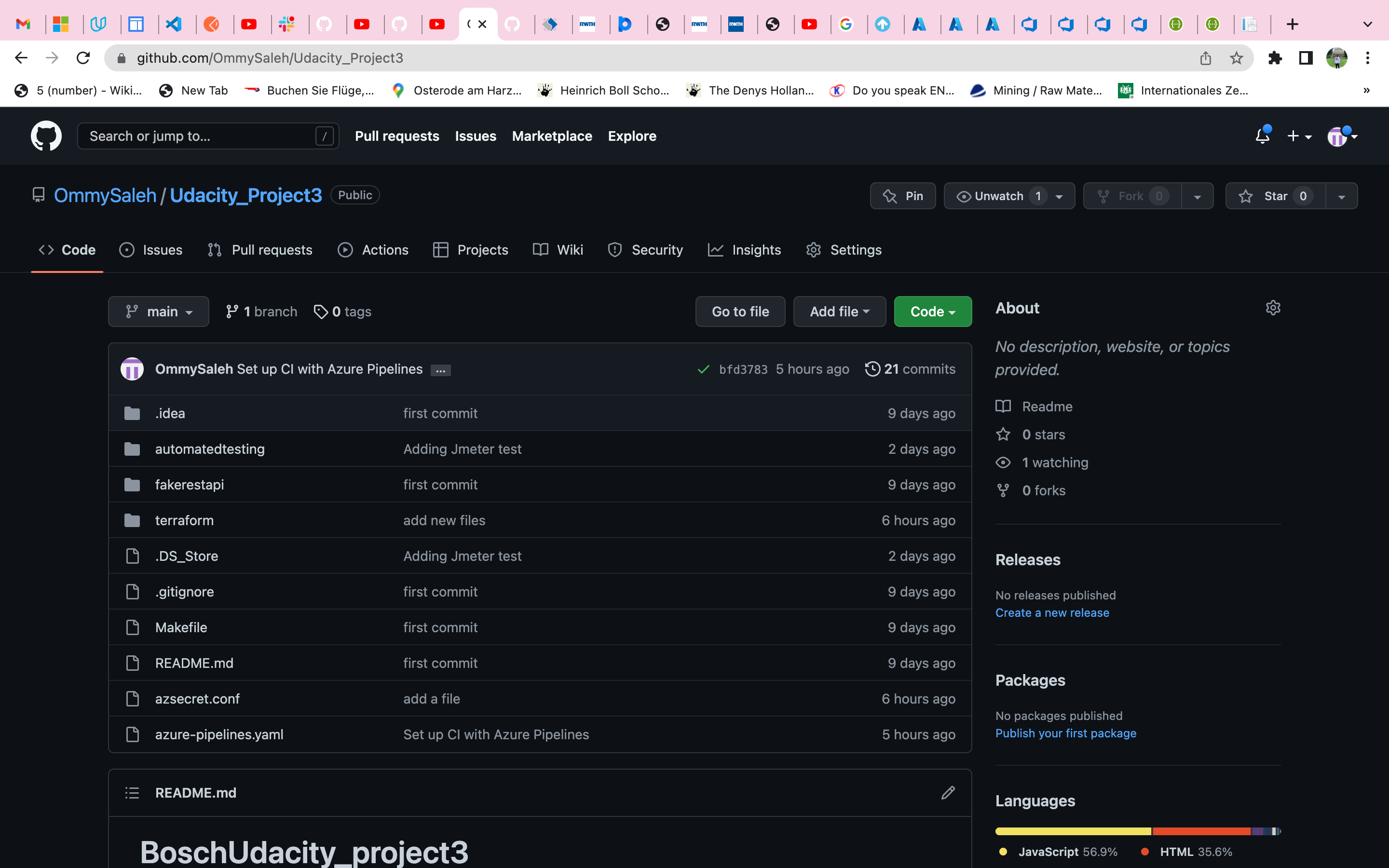Star the repository
This screenshot has width=1389, height=868.
[x=1275, y=196]
